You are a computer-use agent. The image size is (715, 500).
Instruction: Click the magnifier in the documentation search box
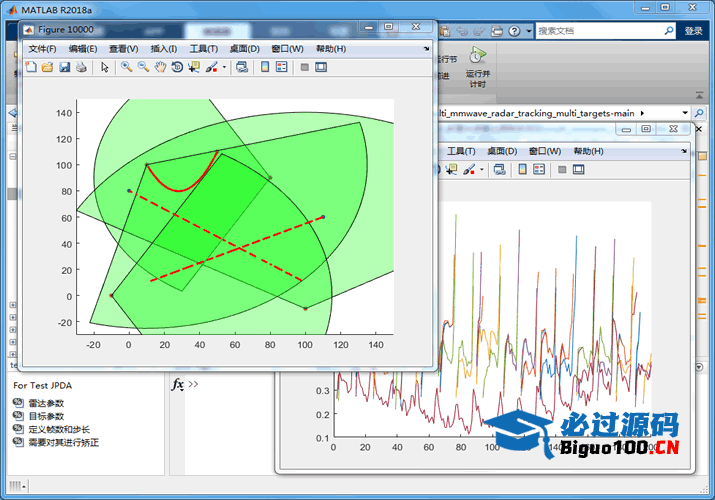pyautogui.click(x=669, y=31)
